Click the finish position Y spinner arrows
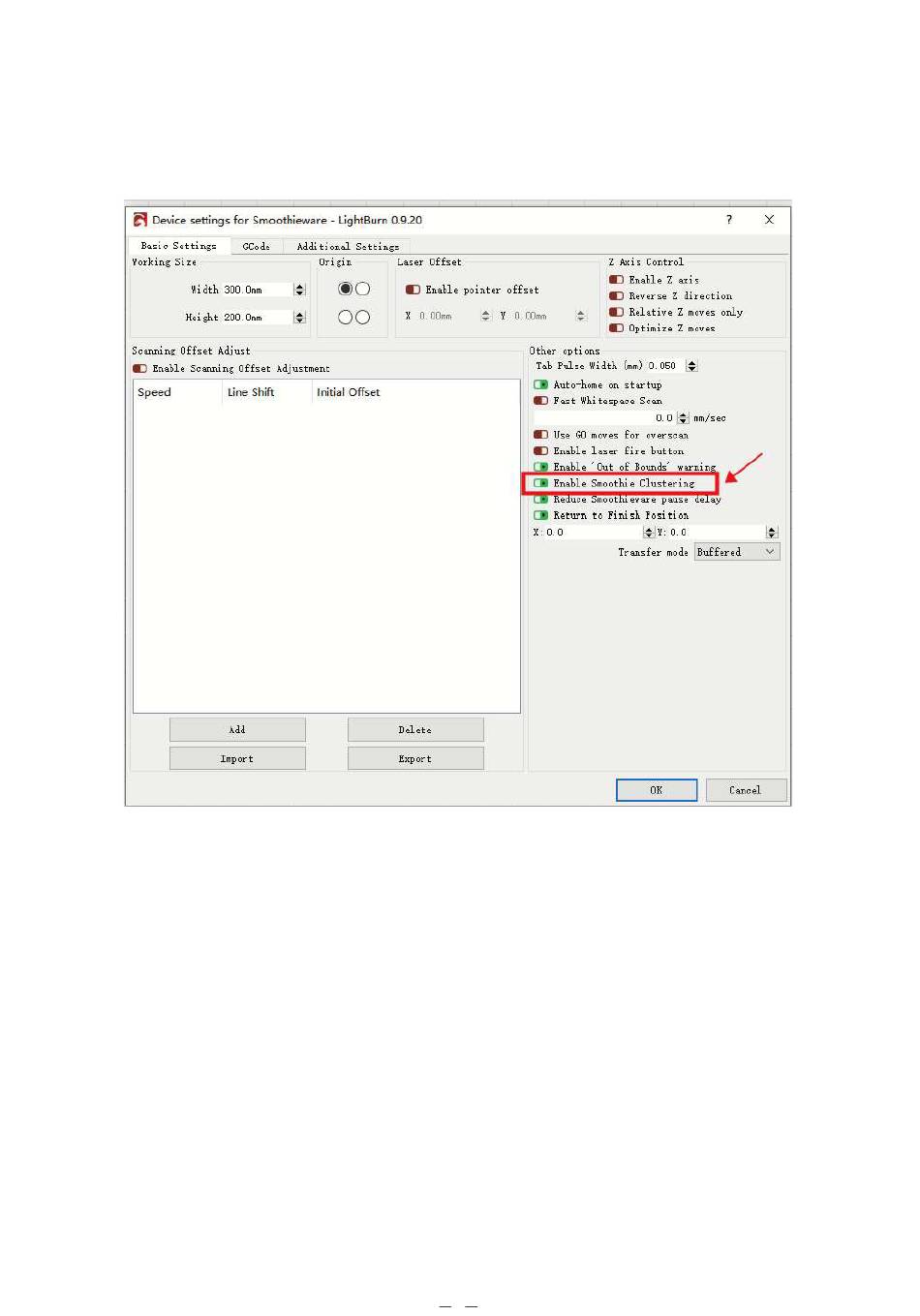Viewport: 920px width, 1316px height. click(772, 533)
